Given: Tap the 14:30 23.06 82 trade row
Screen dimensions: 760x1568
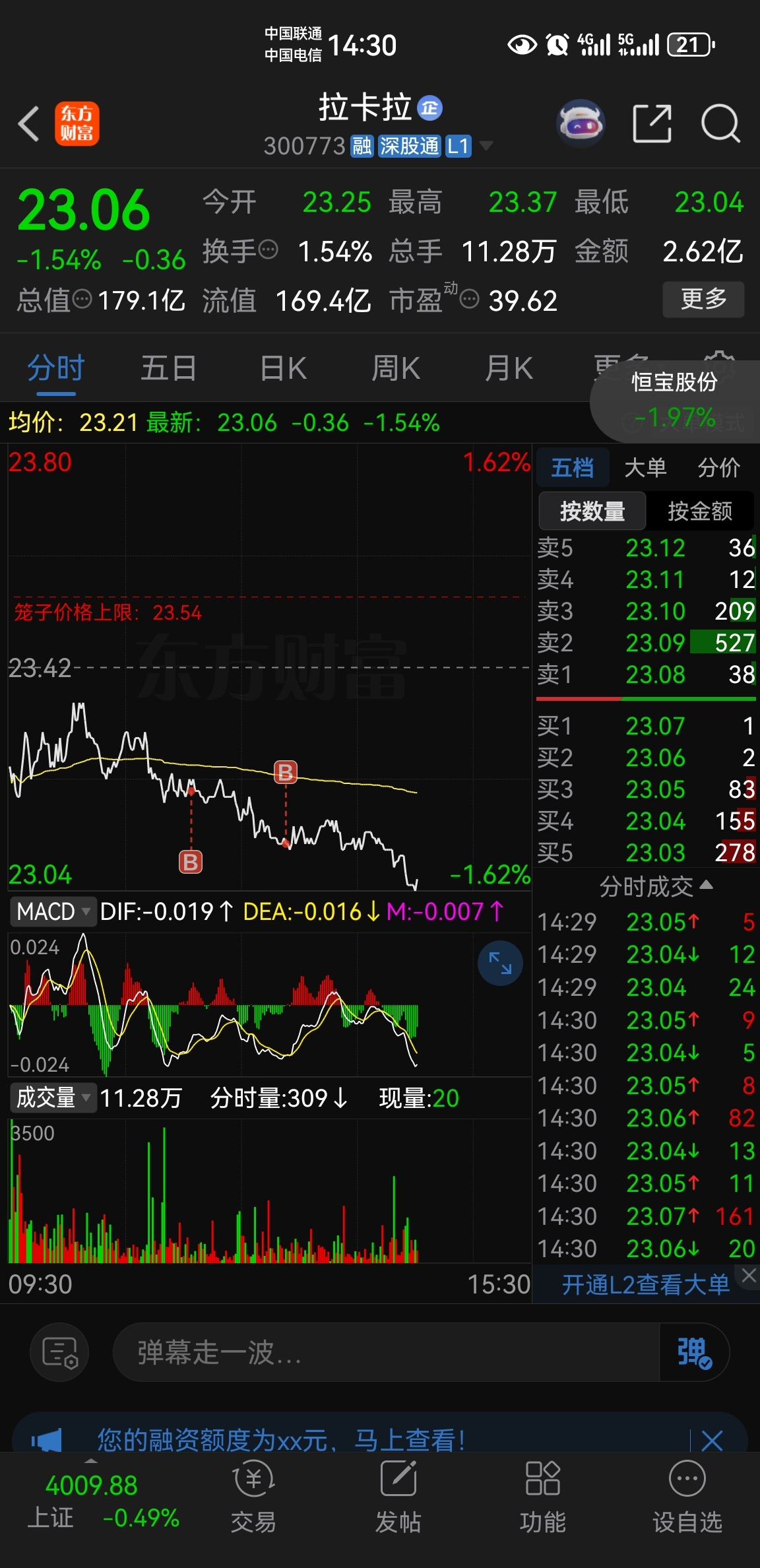Looking at the screenshot, I should [x=646, y=1118].
